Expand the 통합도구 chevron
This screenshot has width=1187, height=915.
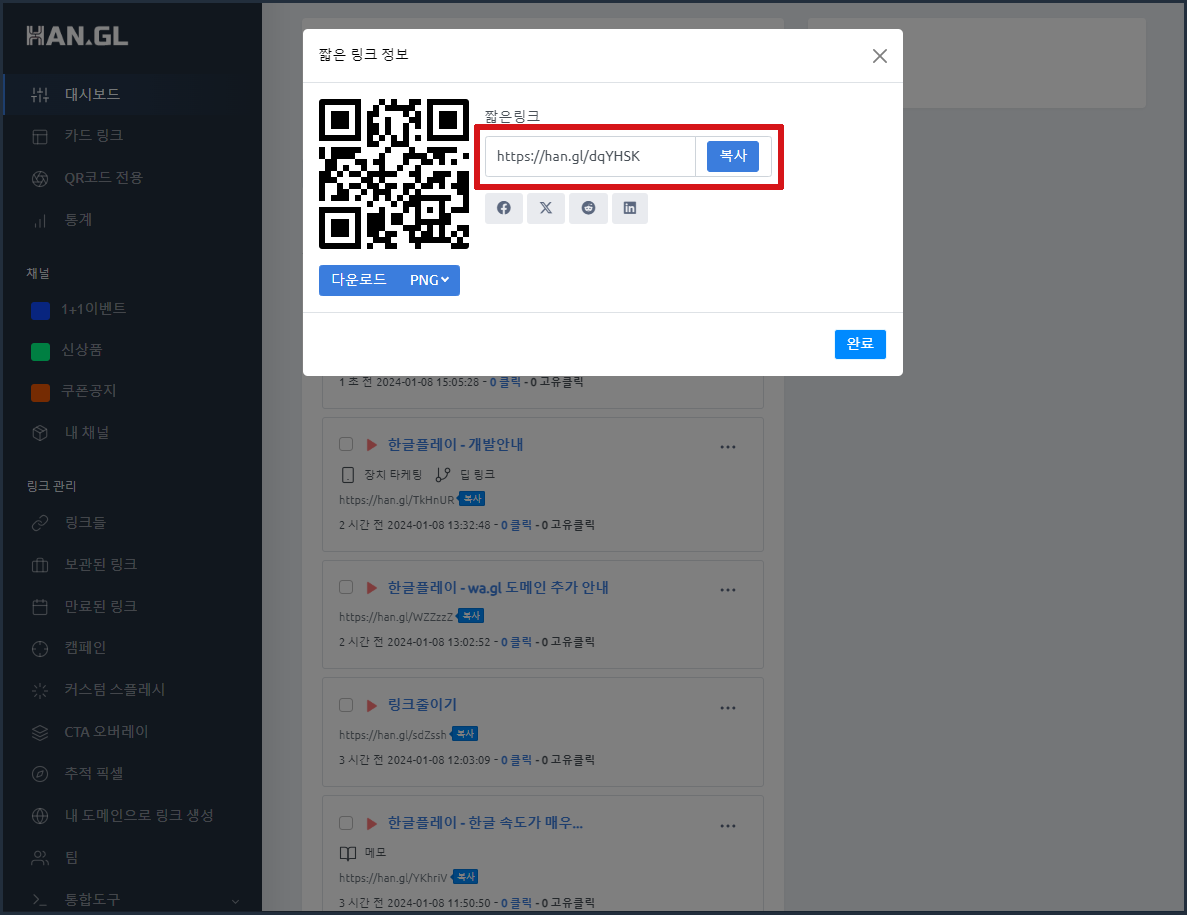click(235, 901)
